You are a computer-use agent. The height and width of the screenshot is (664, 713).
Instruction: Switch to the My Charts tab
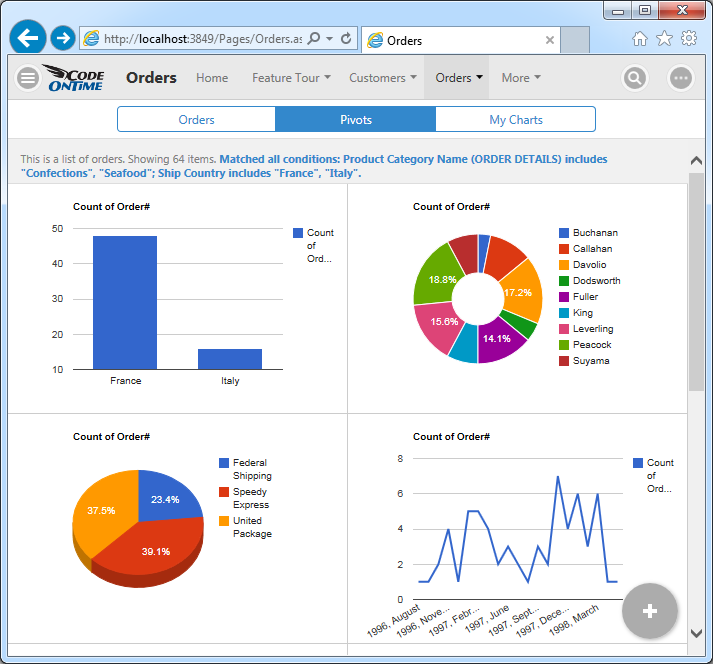pos(515,120)
